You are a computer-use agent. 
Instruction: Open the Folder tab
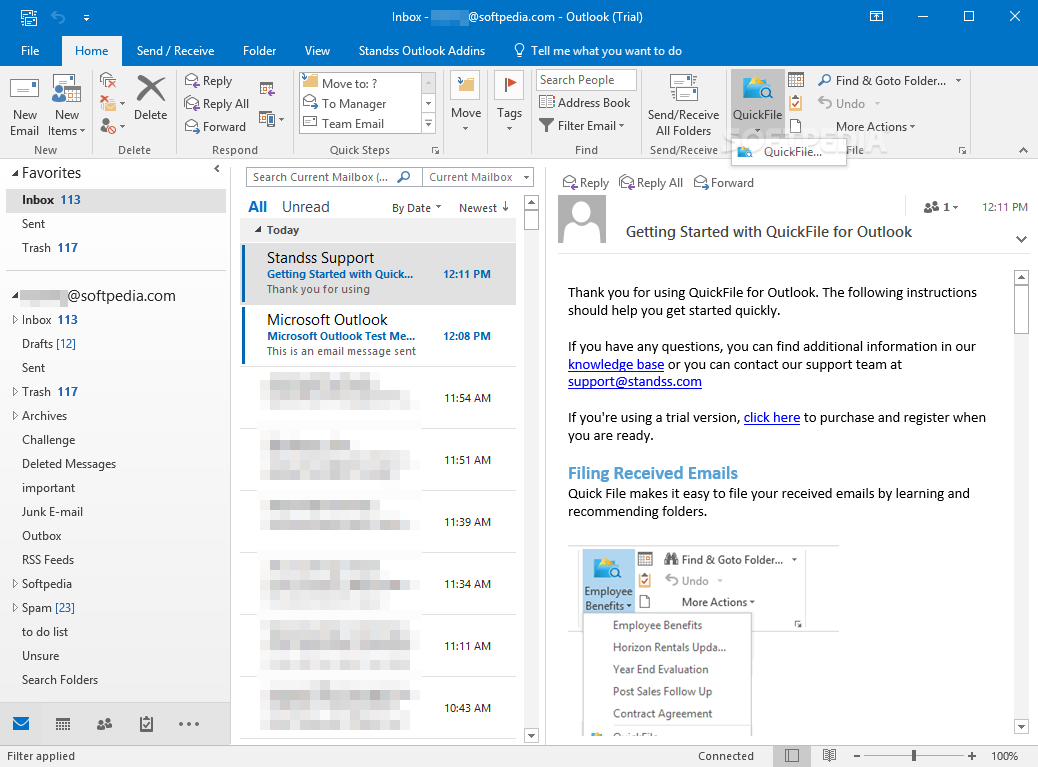tap(260, 51)
